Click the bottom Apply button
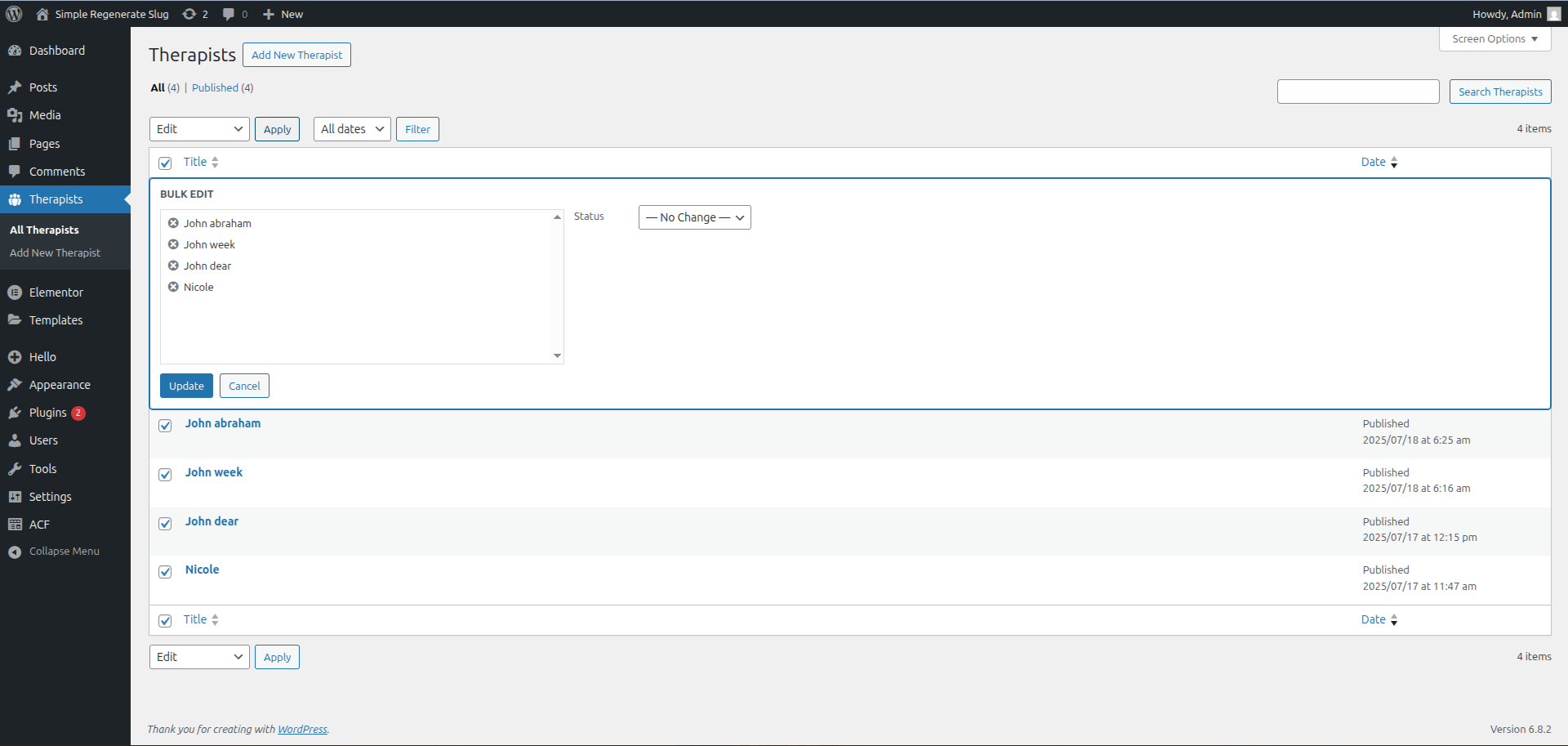The width and height of the screenshot is (1568, 746). click(277, 657)
